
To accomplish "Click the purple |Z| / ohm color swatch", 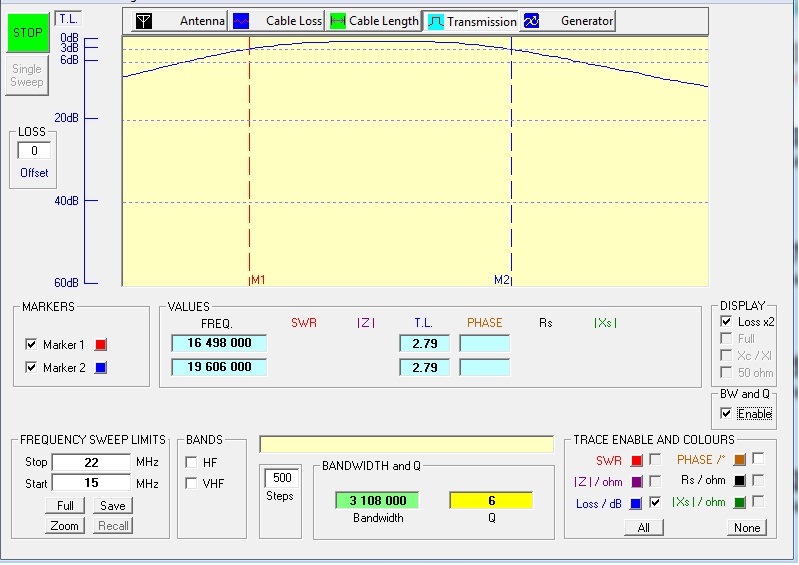I will [x=636, y=482].
